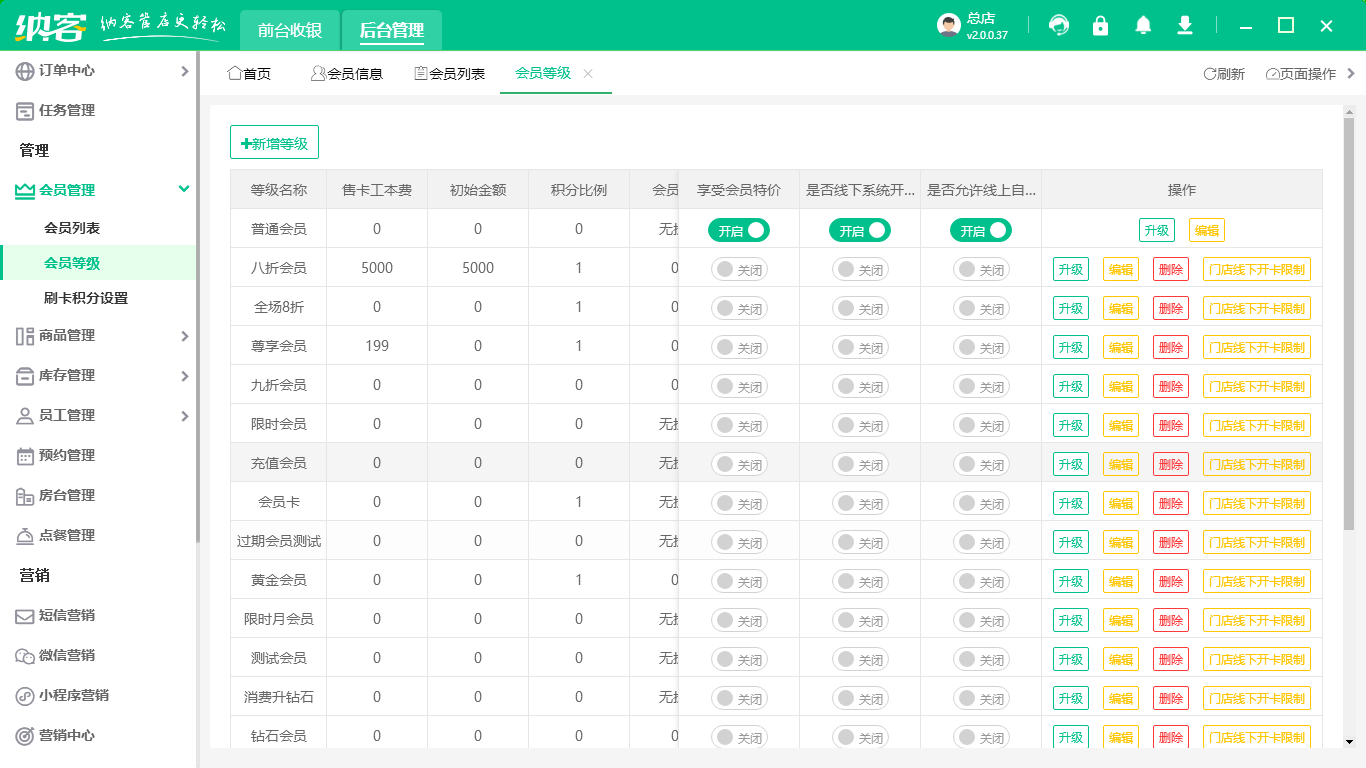Click 编辑 for 黄金会员
The height and width of the screenshot is (768, 1366).
point(1120,580)
